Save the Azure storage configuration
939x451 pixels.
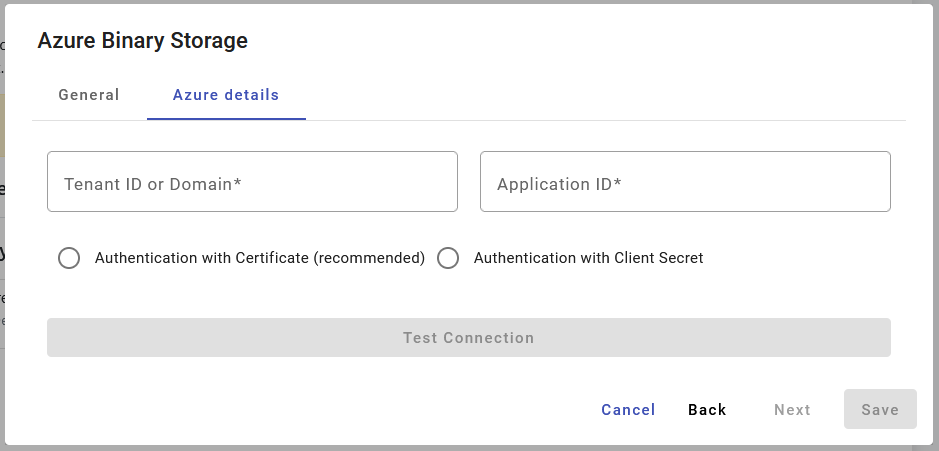click(880, 410)
